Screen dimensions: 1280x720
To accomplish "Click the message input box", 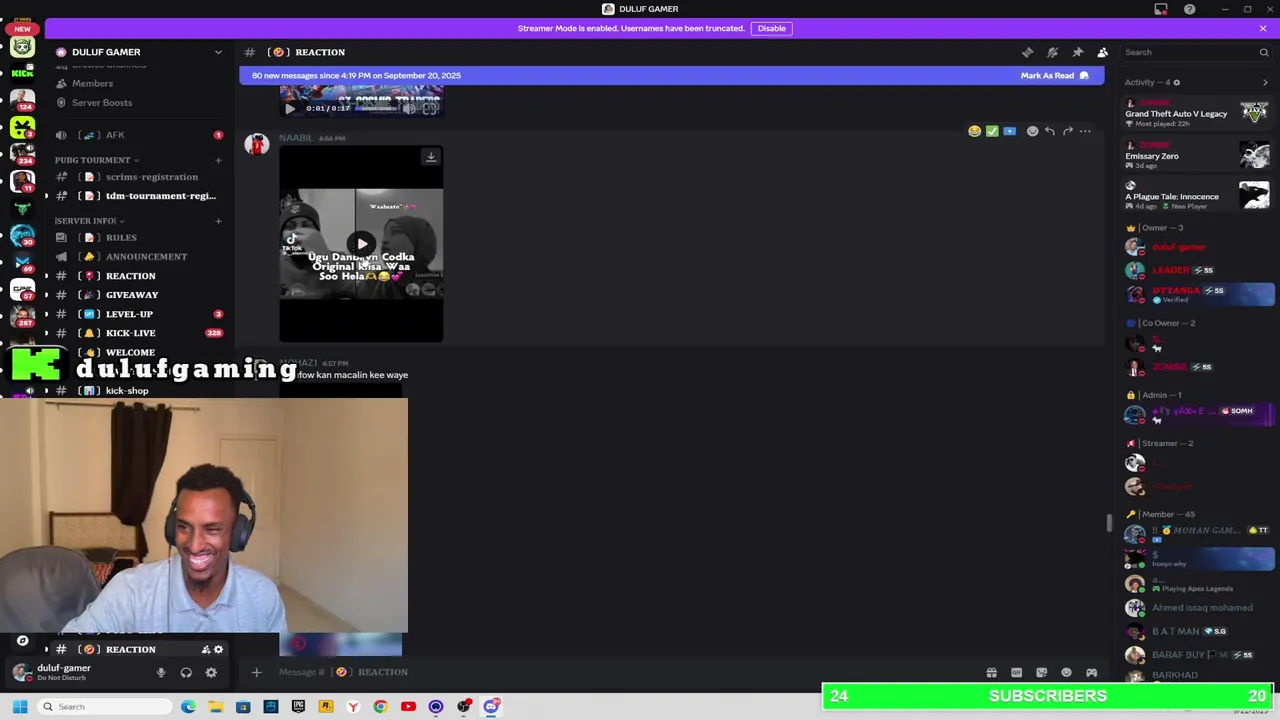I will 620,672.
